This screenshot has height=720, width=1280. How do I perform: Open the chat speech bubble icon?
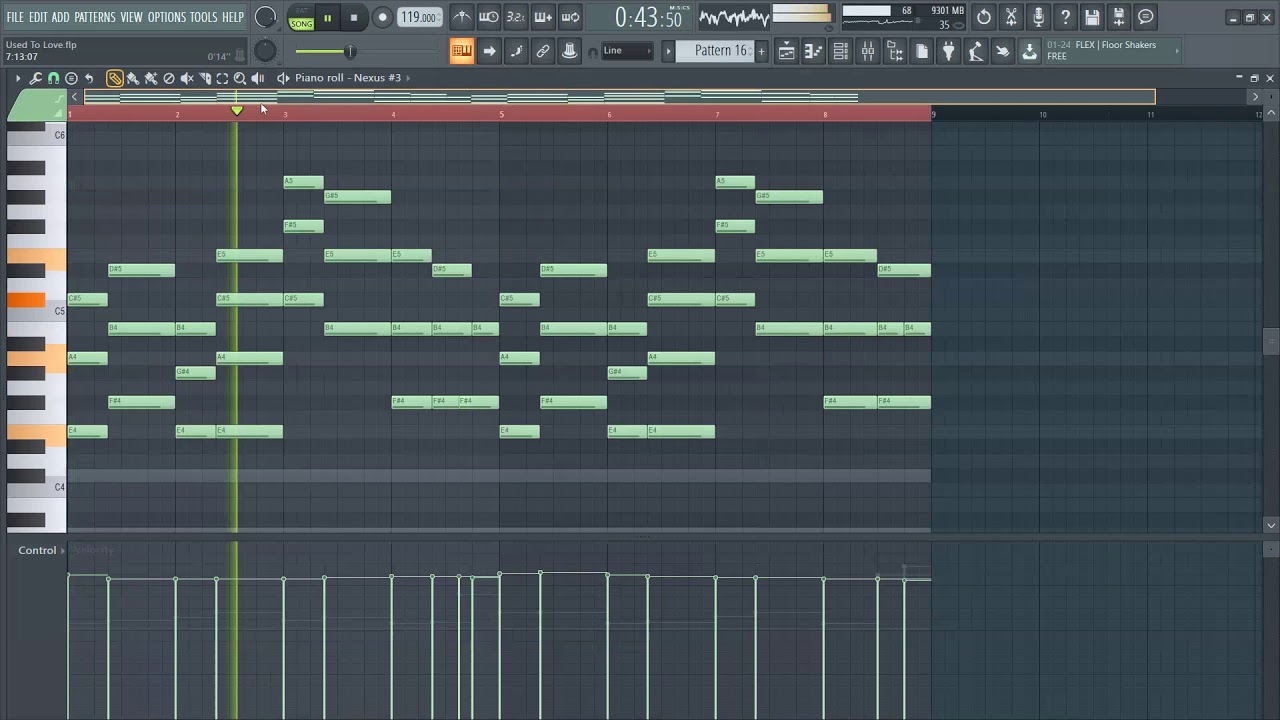click(x=1146, y=17)
